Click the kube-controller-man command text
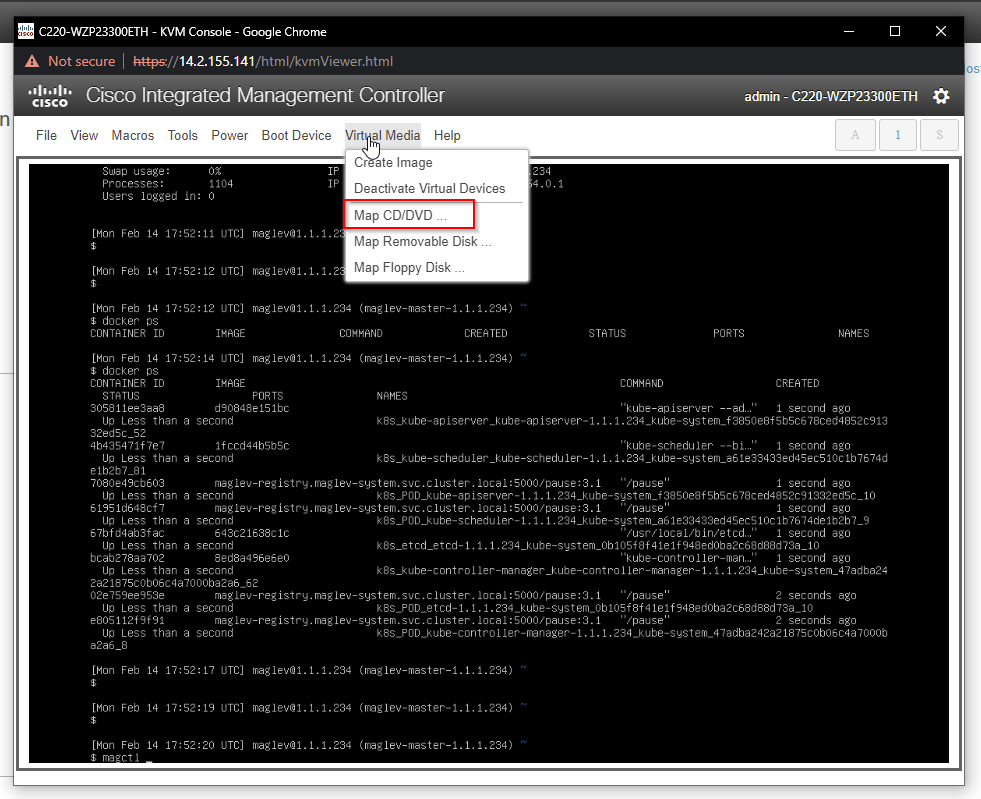This screenshot has height=799, width=981. click(x=688, y=558)
